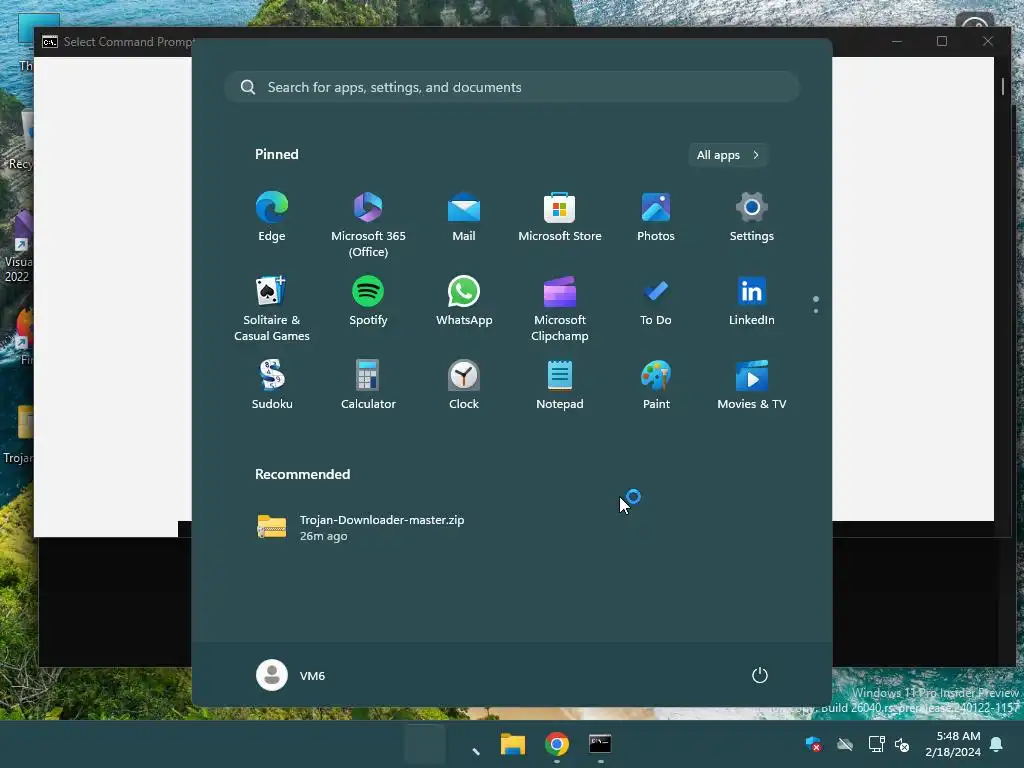1024x768 pixels.
Task: Open Settings from pinned apps
Action: coord(752,217)
